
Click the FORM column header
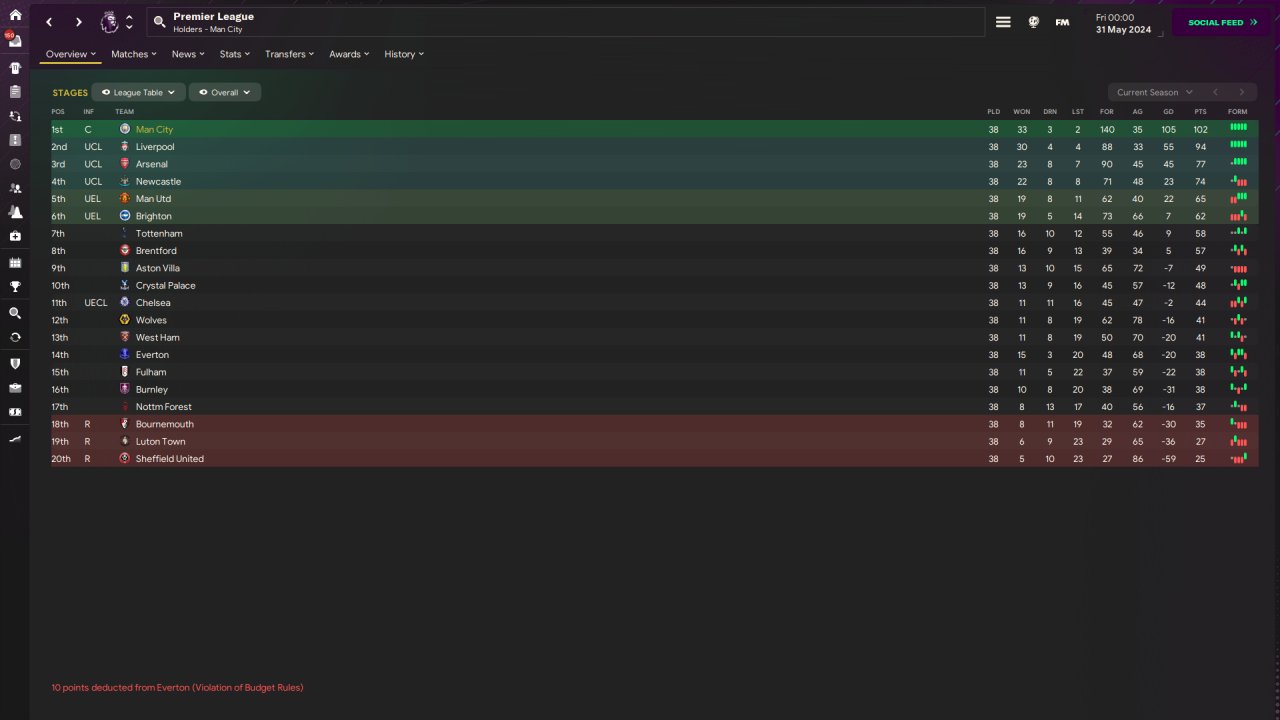1238,111
